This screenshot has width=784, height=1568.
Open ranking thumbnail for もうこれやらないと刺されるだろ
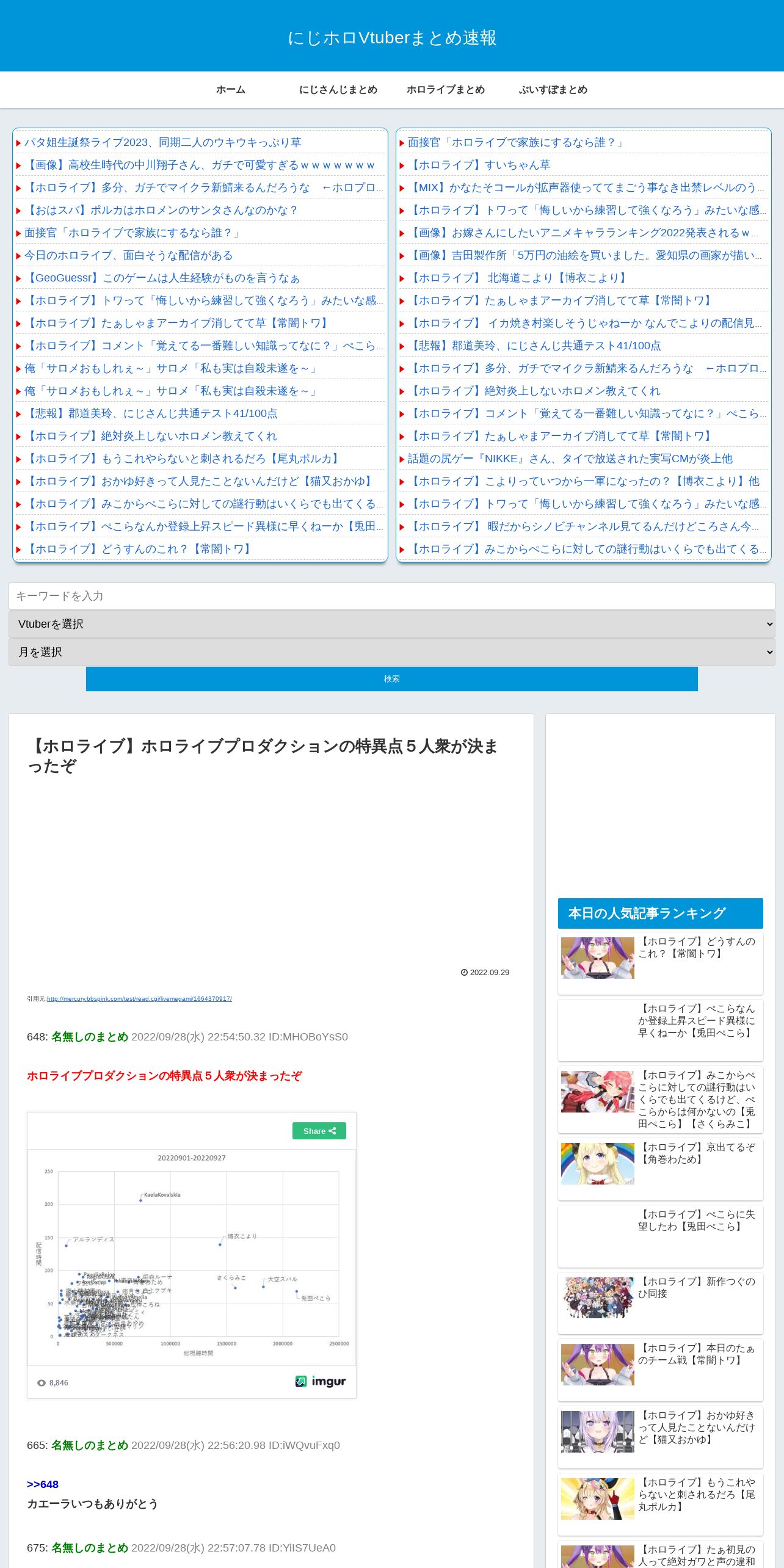[x=598, y=1498]
